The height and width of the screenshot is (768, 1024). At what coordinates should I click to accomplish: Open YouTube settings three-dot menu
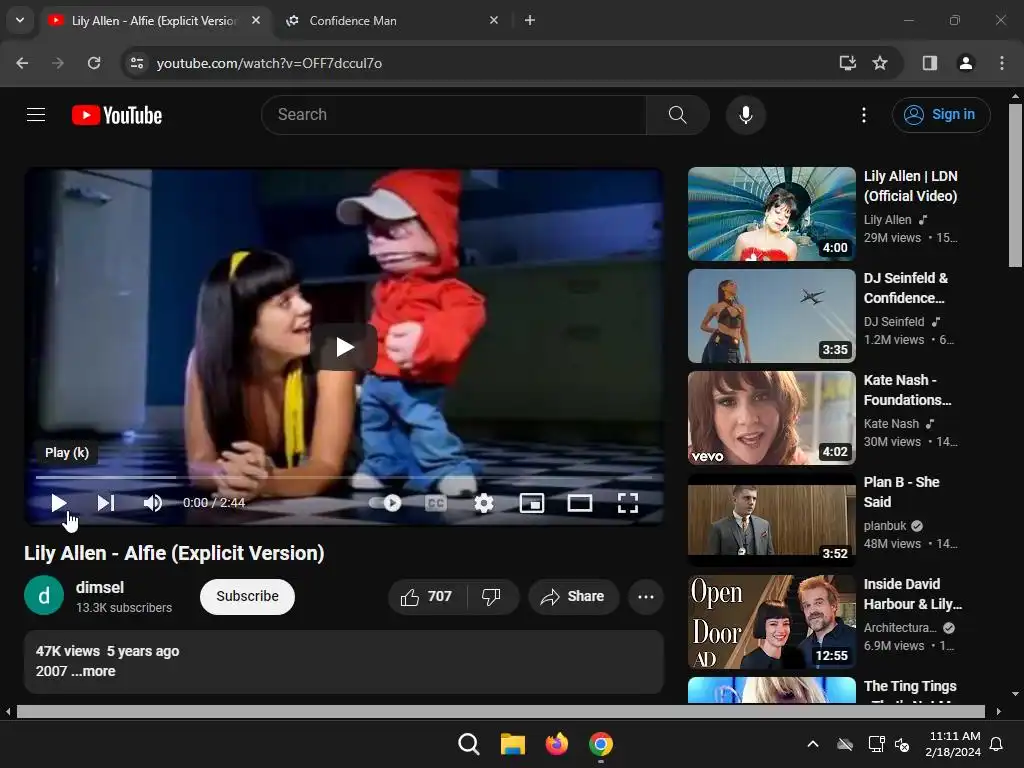(863, 115)
